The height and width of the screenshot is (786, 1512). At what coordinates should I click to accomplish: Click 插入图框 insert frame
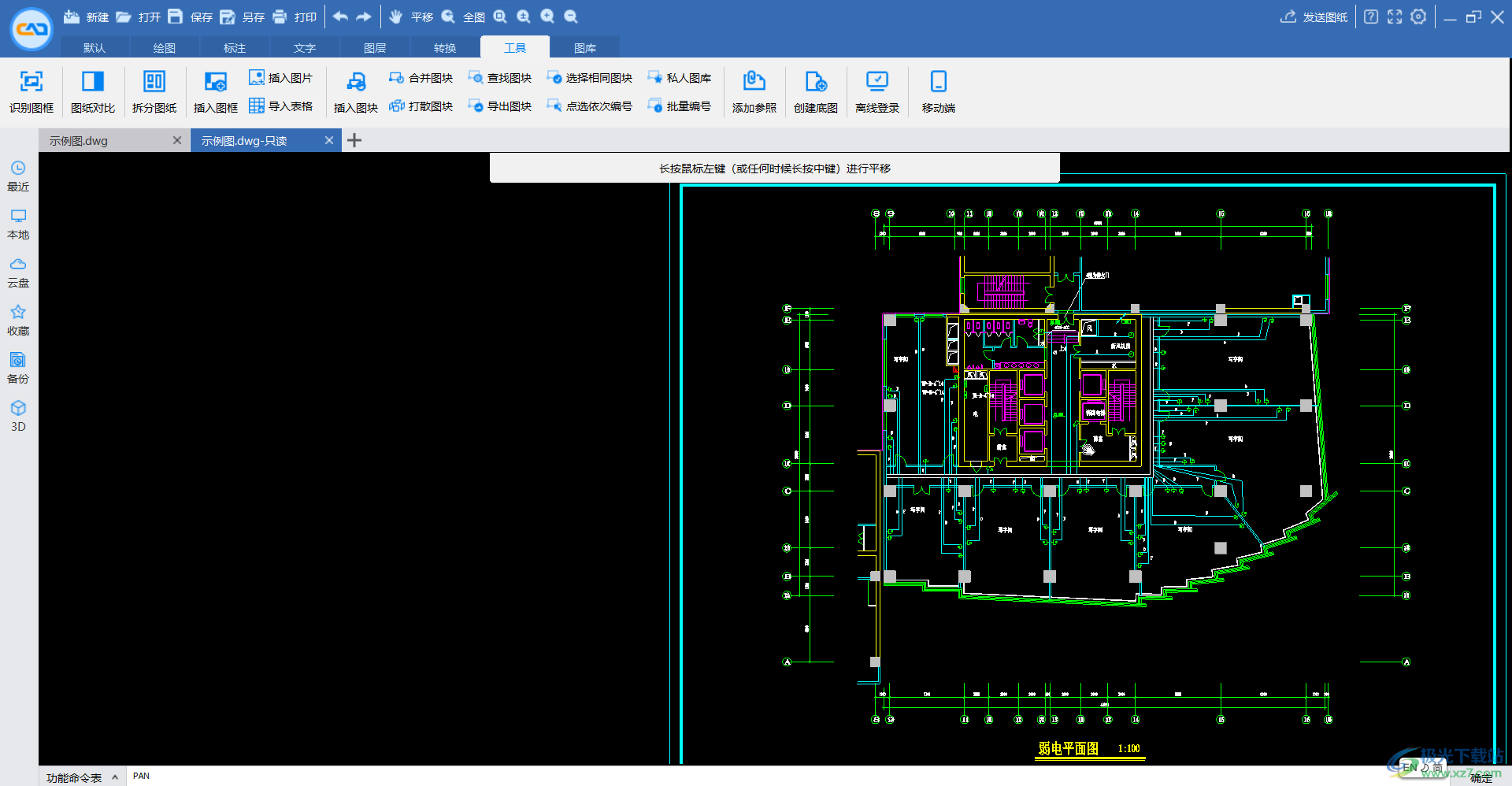[x=216, y=91]
